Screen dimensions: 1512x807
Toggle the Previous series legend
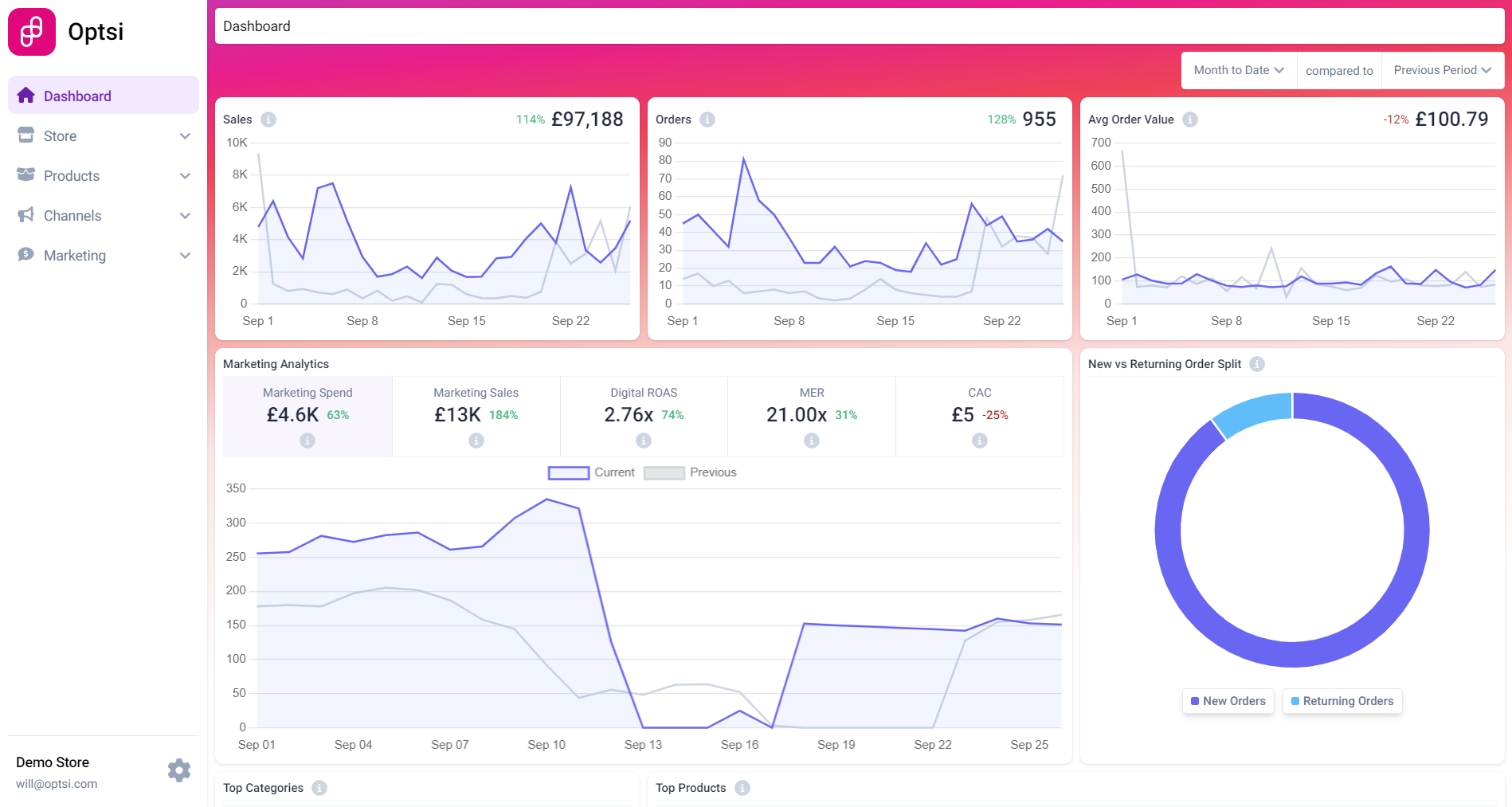click(x=690, y=472)
